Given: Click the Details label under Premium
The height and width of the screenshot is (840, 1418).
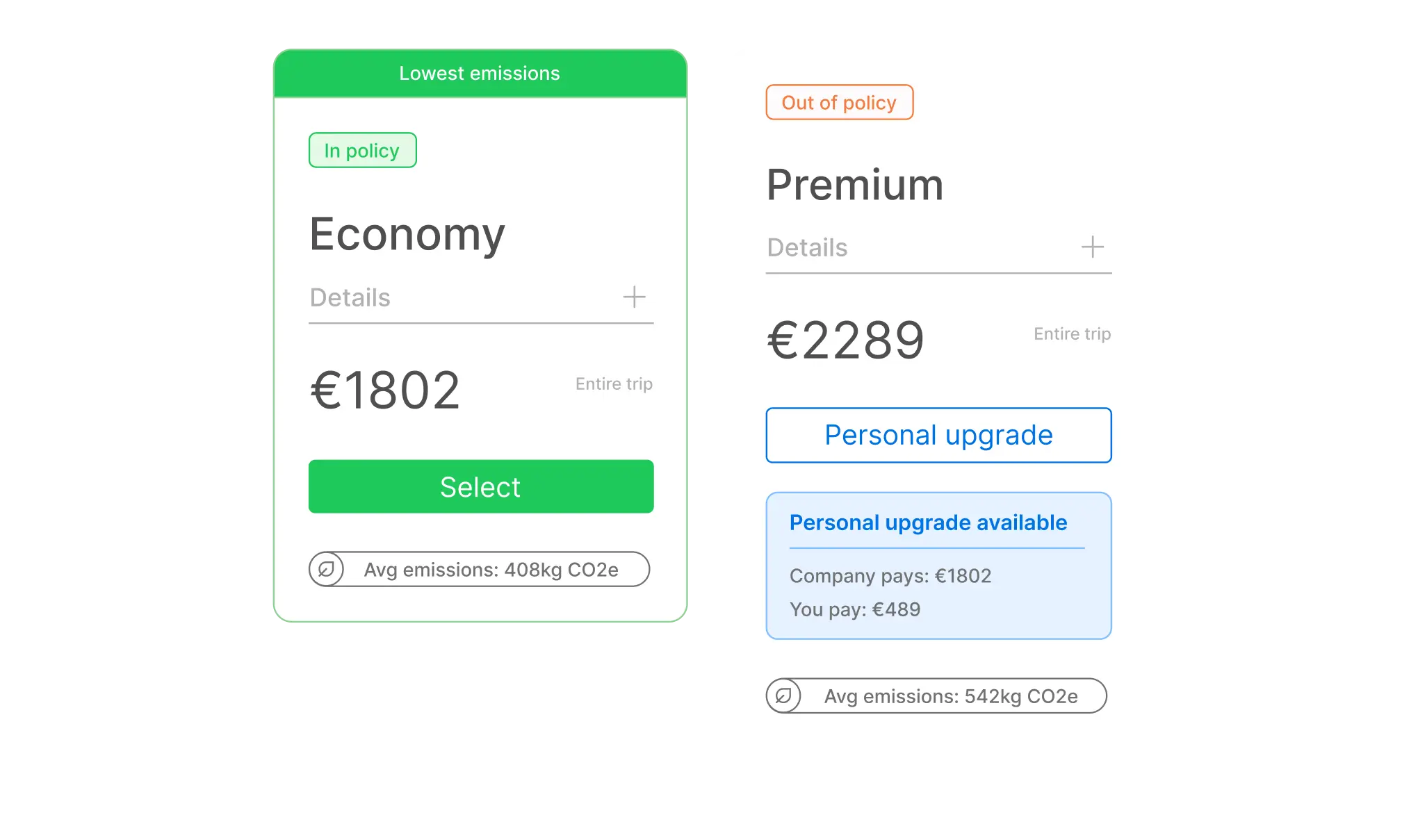Looking at the screenshot, I should 807,247.
